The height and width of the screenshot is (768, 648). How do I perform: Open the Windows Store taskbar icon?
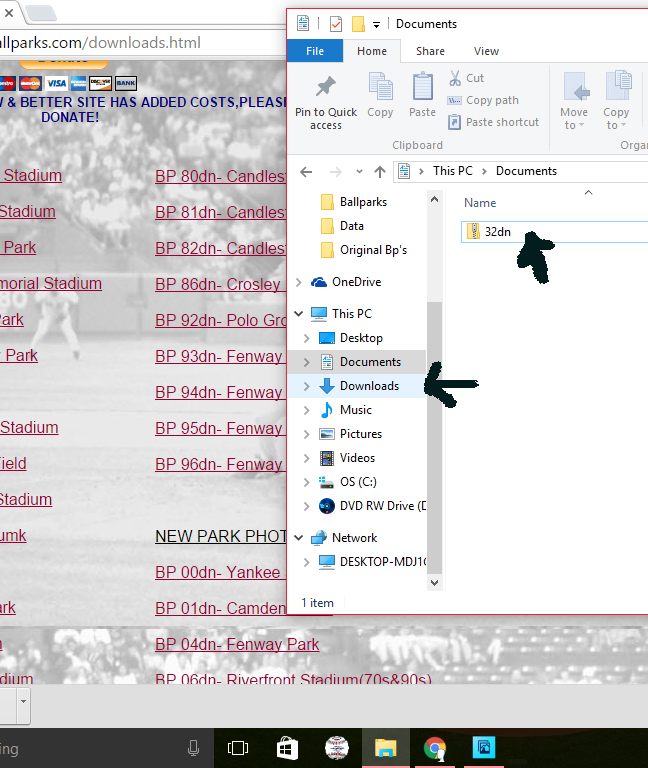tap(287, 748)
